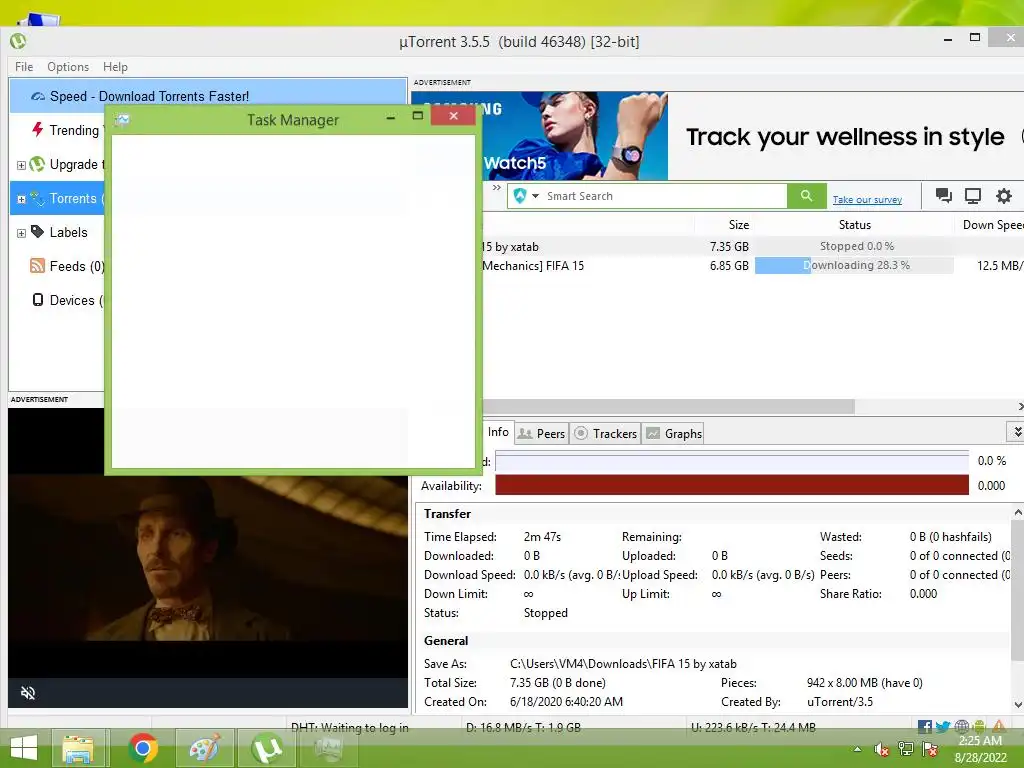Switch to the Peers tab
Image resolution: width=1024 pixels, height=768 pixels.
[x=541, y=434]
